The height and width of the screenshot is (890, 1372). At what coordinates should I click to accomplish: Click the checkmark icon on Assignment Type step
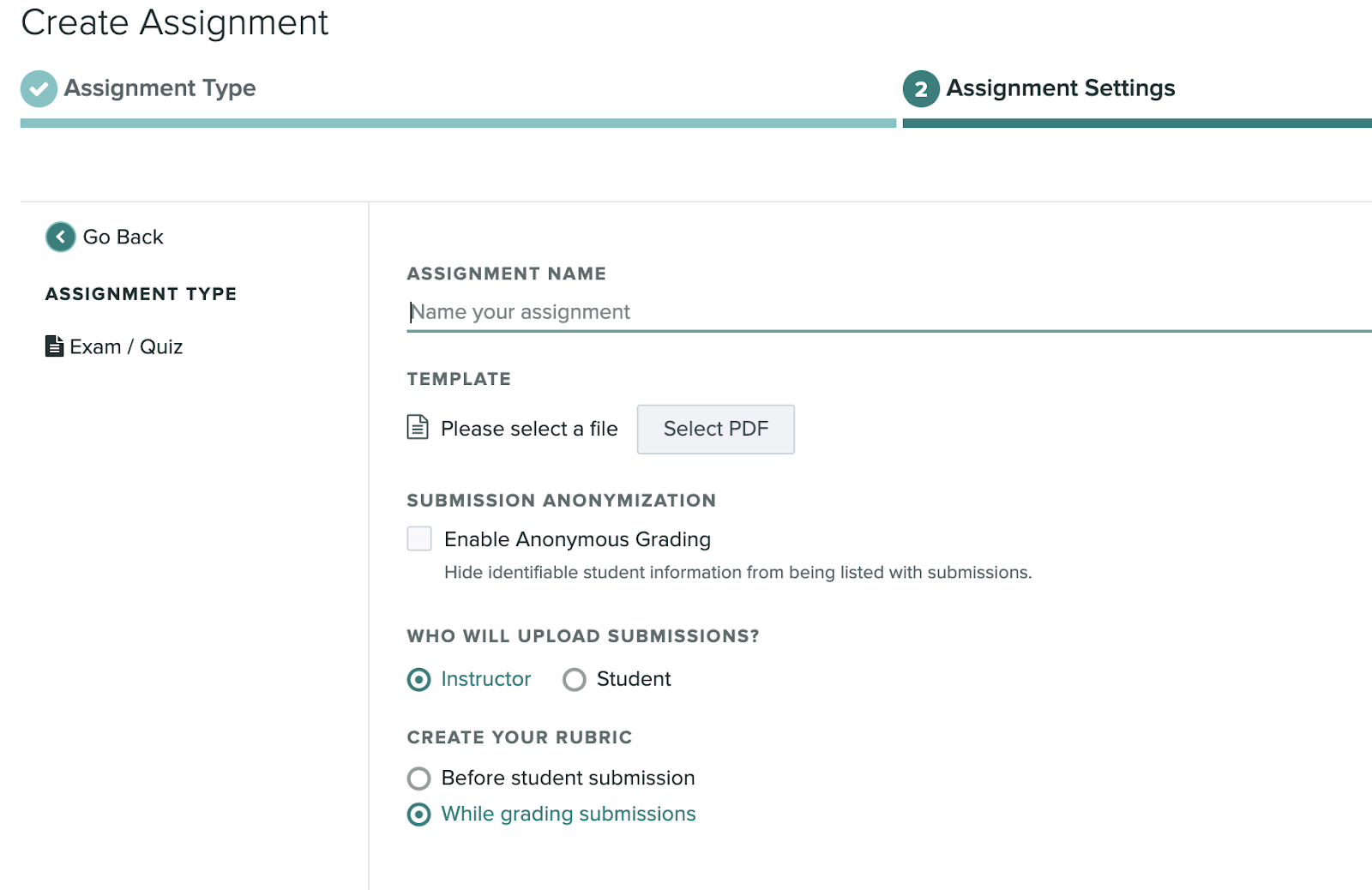[38, 88]
